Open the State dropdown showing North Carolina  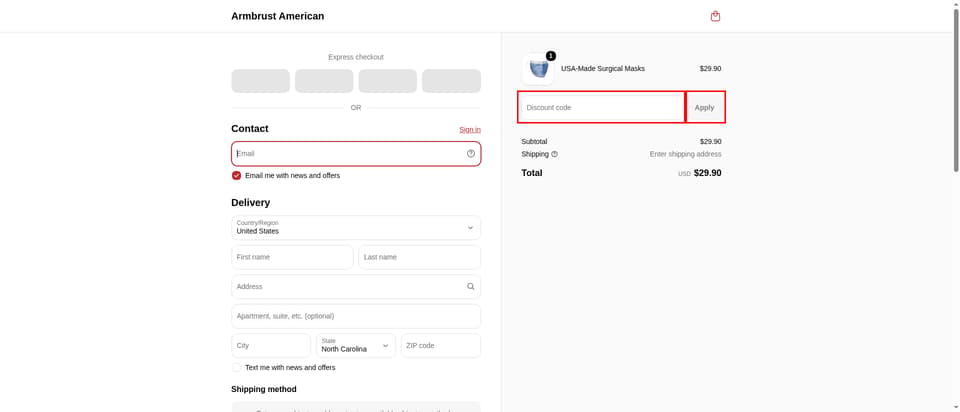tap(356, 346)
